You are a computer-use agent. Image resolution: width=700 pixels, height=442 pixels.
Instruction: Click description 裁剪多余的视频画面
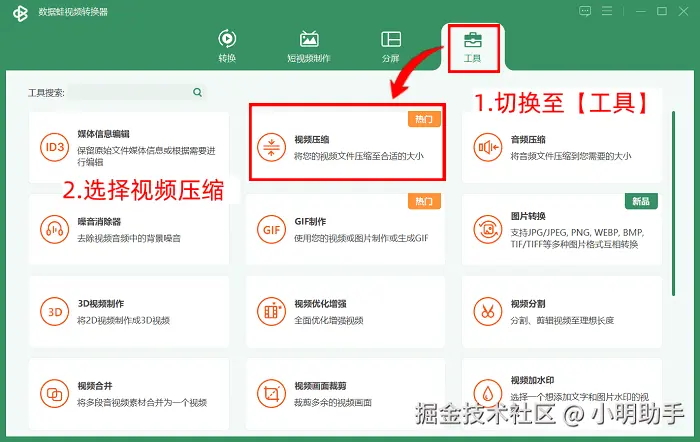coord(333,403)
